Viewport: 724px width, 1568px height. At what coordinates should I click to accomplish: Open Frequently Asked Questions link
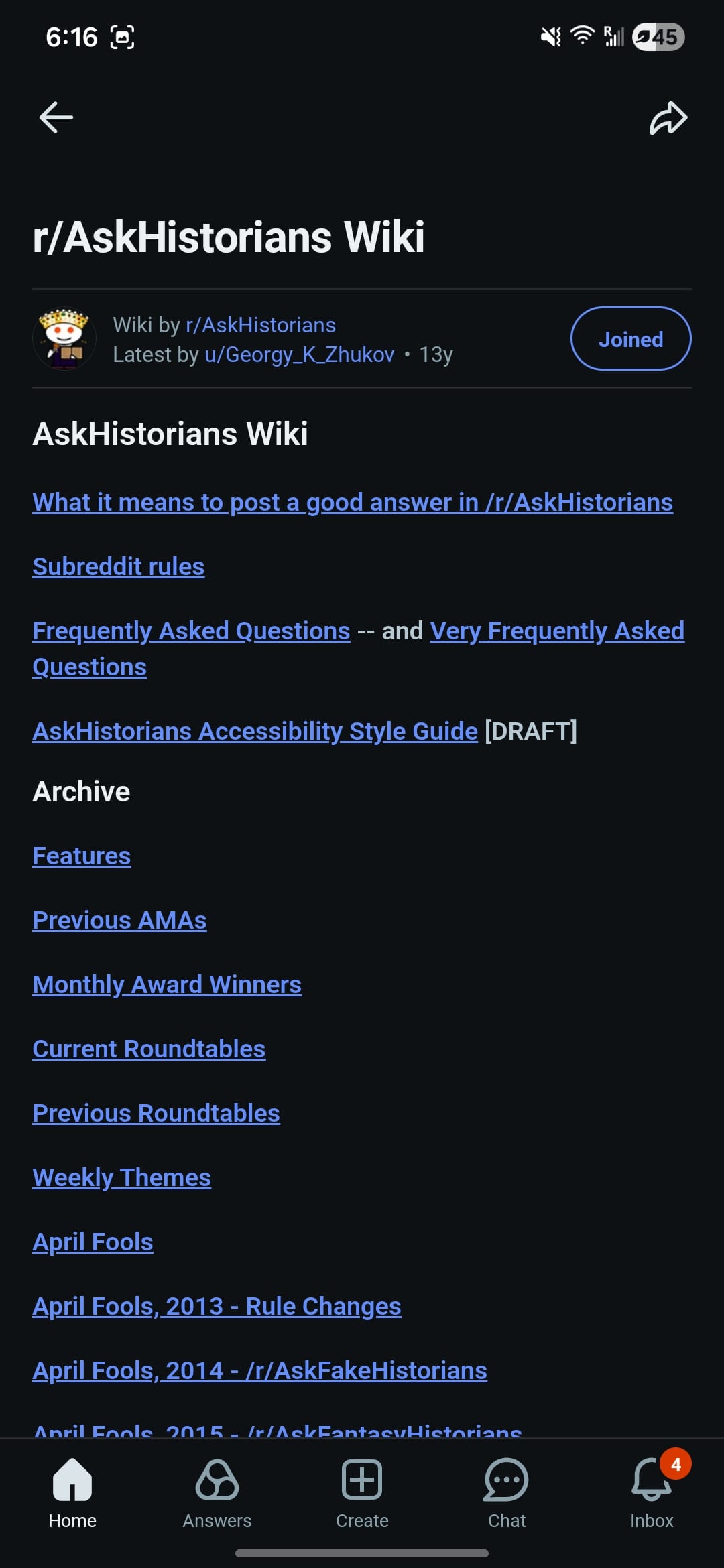191,631
